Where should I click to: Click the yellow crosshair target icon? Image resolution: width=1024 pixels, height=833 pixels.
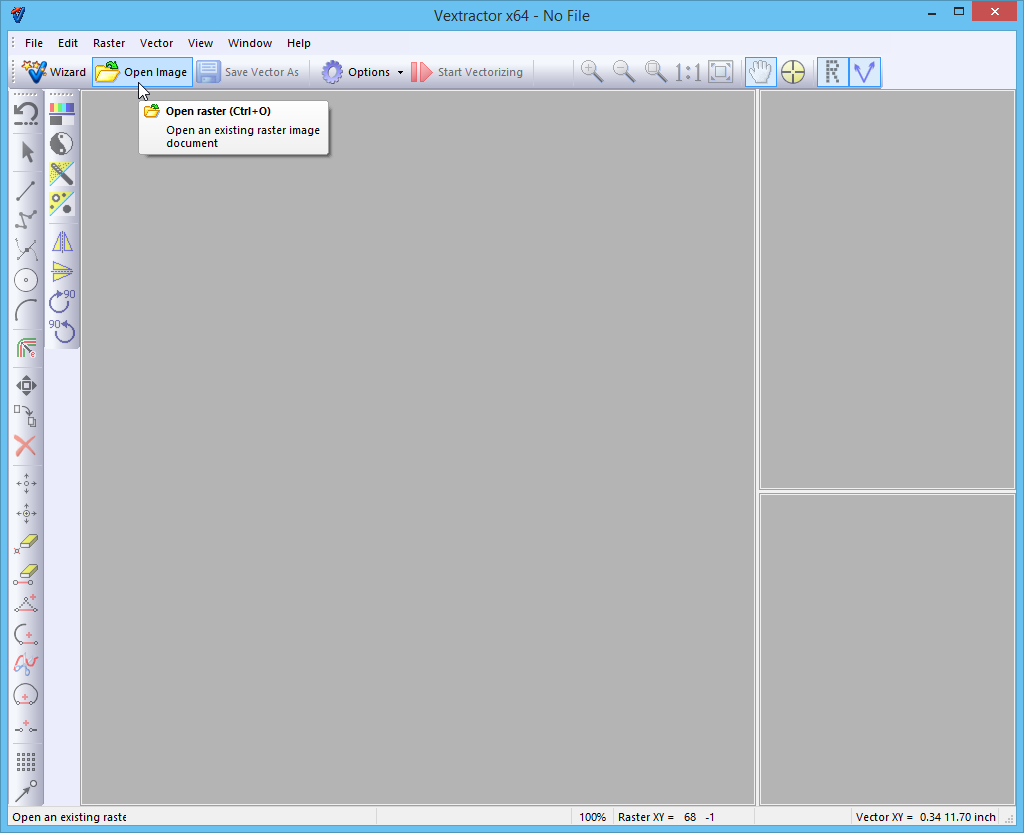point(793,72)
